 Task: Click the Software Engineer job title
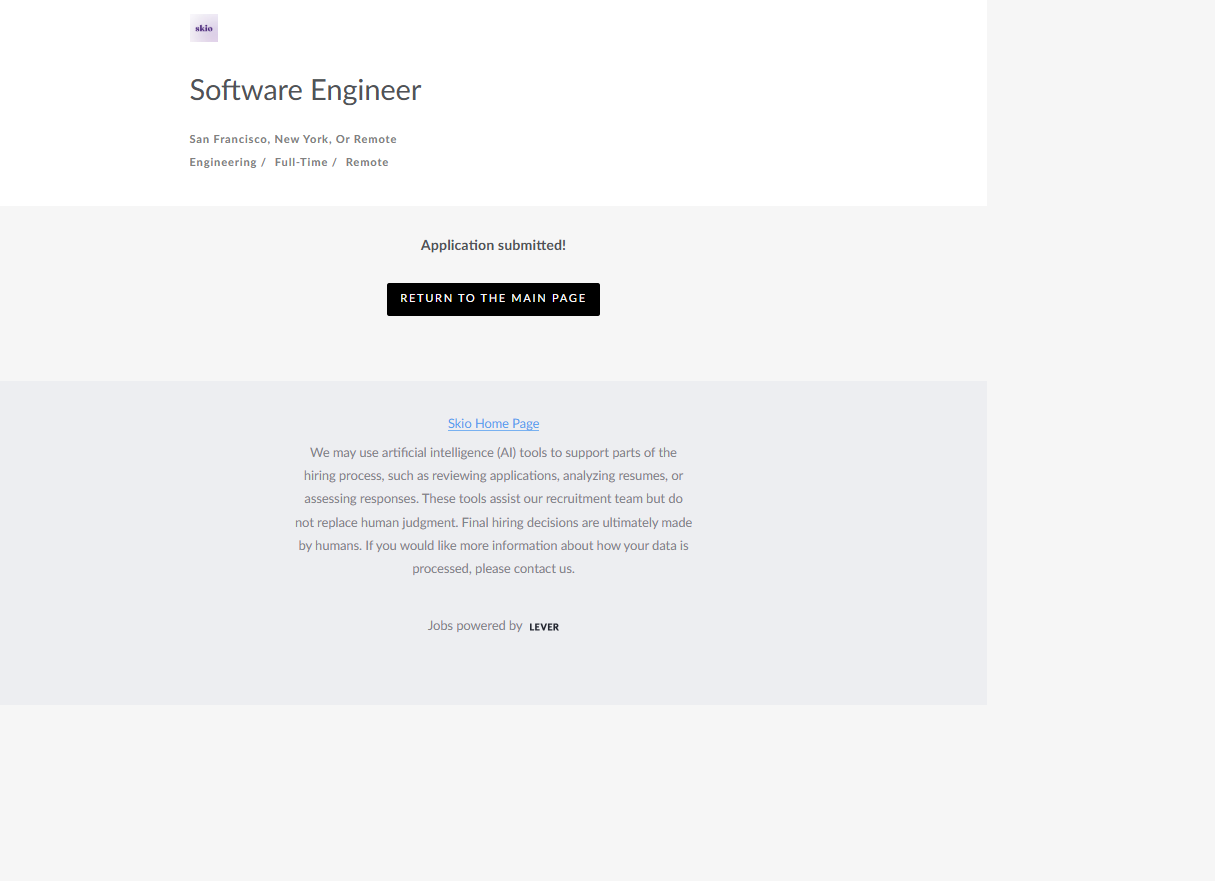click(x=305, y=90)
